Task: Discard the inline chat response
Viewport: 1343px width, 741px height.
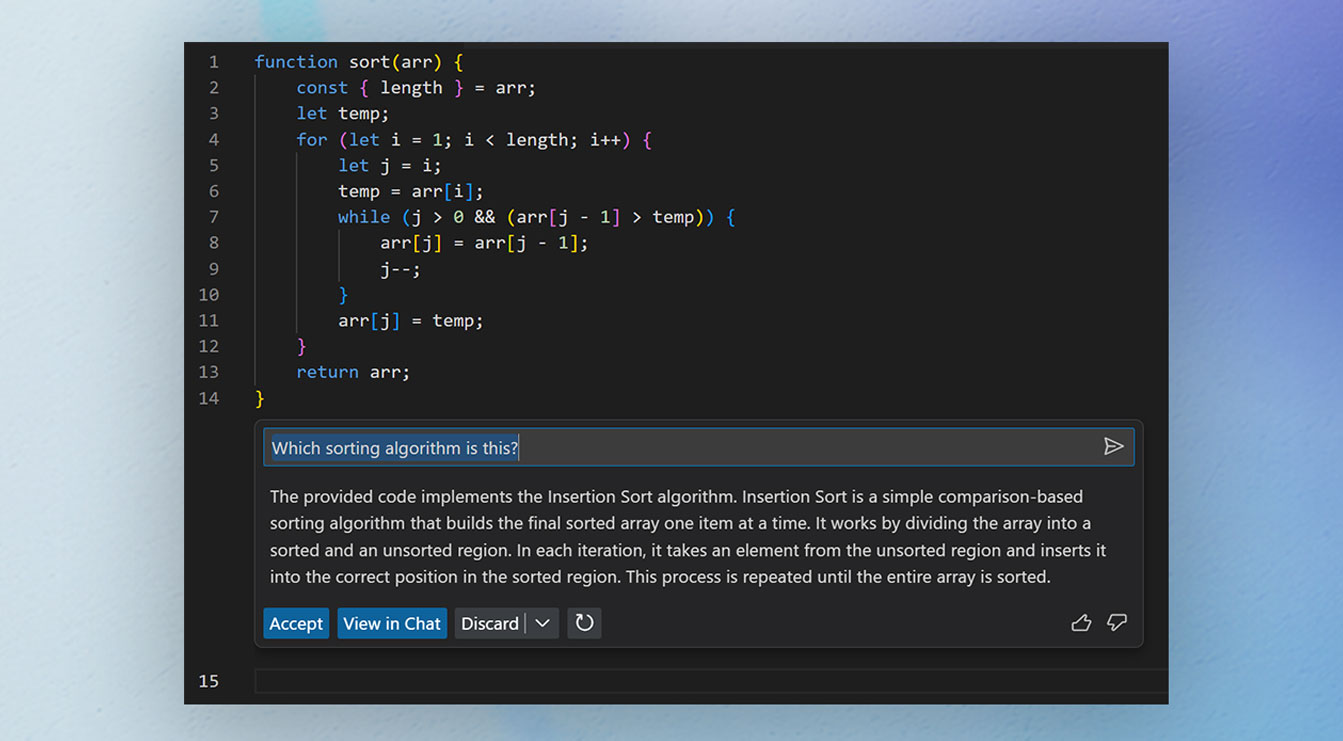Action: click(490, 623)
